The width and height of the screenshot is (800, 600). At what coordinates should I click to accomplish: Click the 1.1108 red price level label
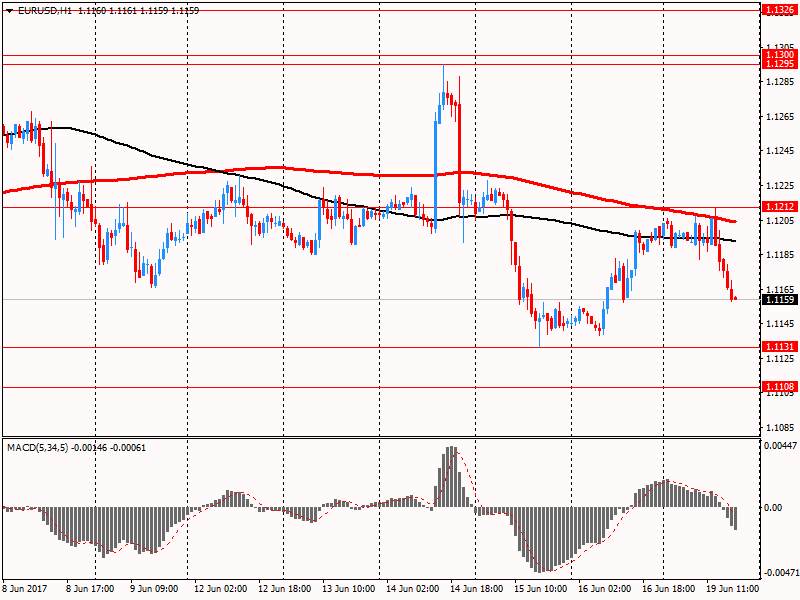point(780,387)
